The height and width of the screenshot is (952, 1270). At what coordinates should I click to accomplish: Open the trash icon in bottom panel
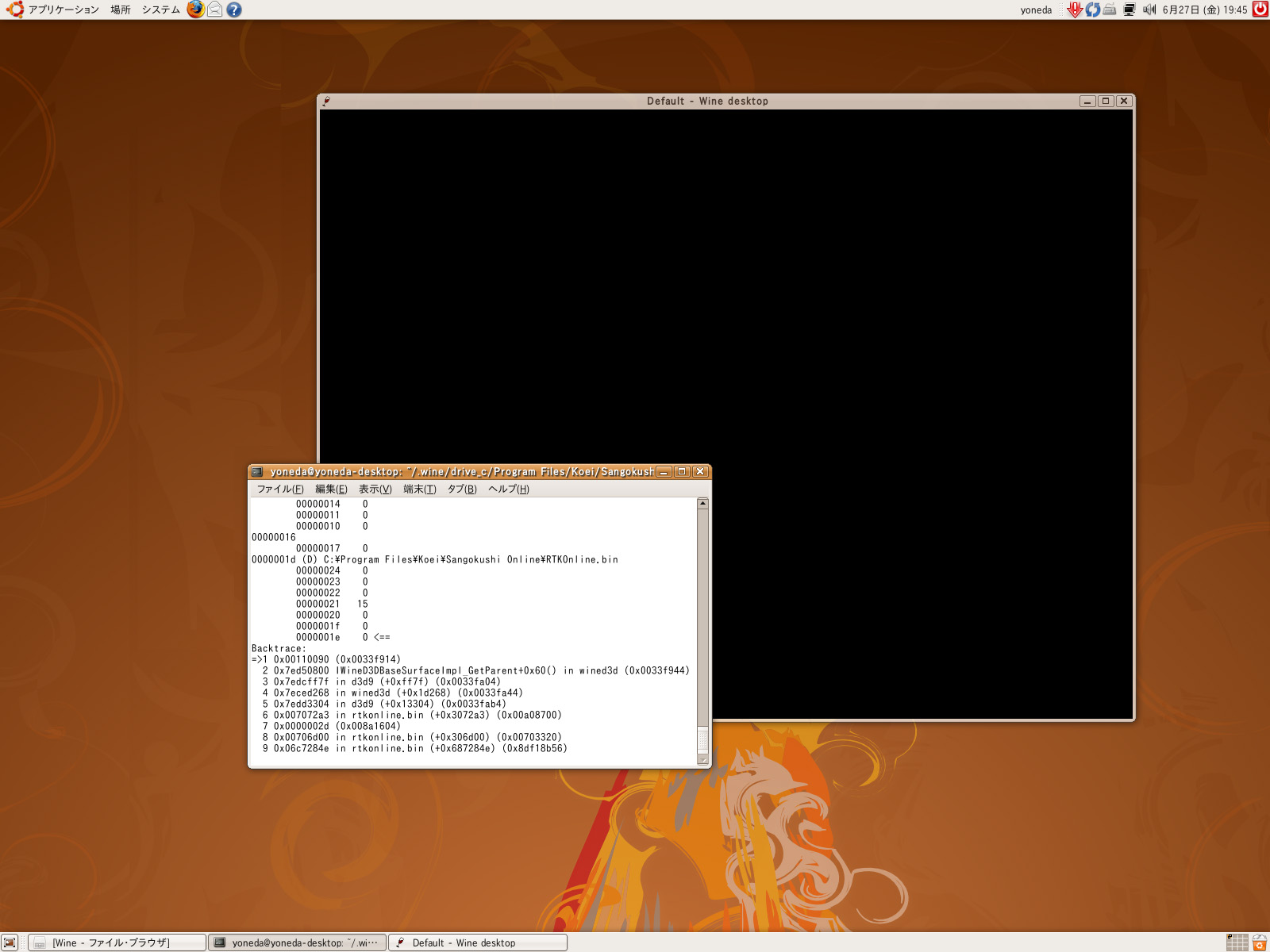[x=1260, y=942]
